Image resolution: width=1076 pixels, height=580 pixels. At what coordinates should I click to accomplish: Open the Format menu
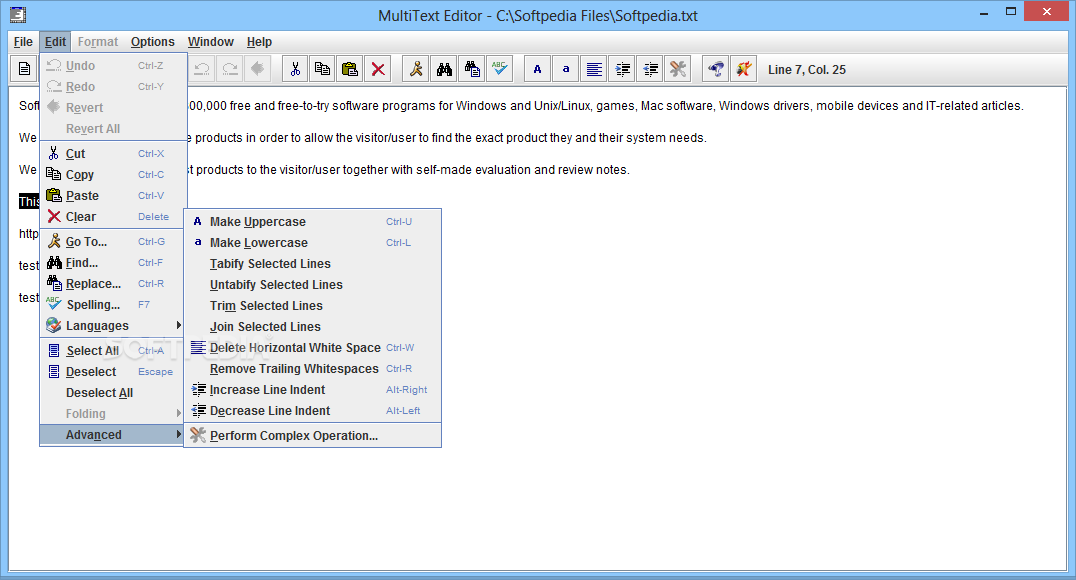(x=97, y=42)
